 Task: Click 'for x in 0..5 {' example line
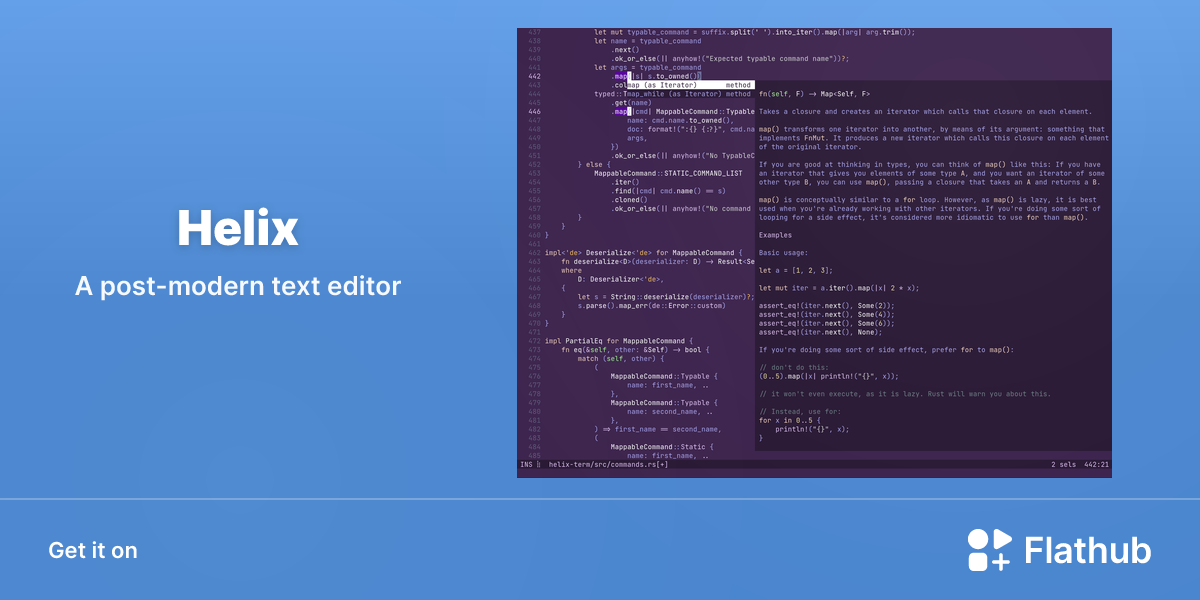790,420
